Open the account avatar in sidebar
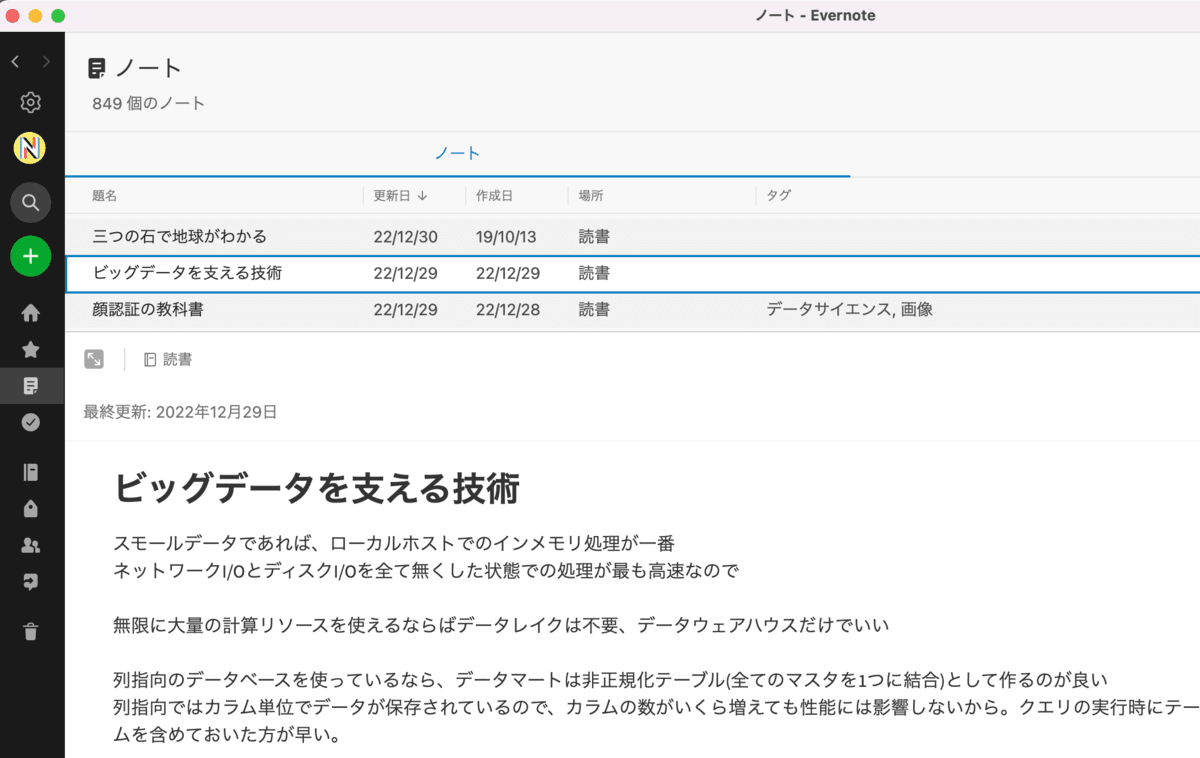Viewport: 1200px width, 758px height. 30,149
